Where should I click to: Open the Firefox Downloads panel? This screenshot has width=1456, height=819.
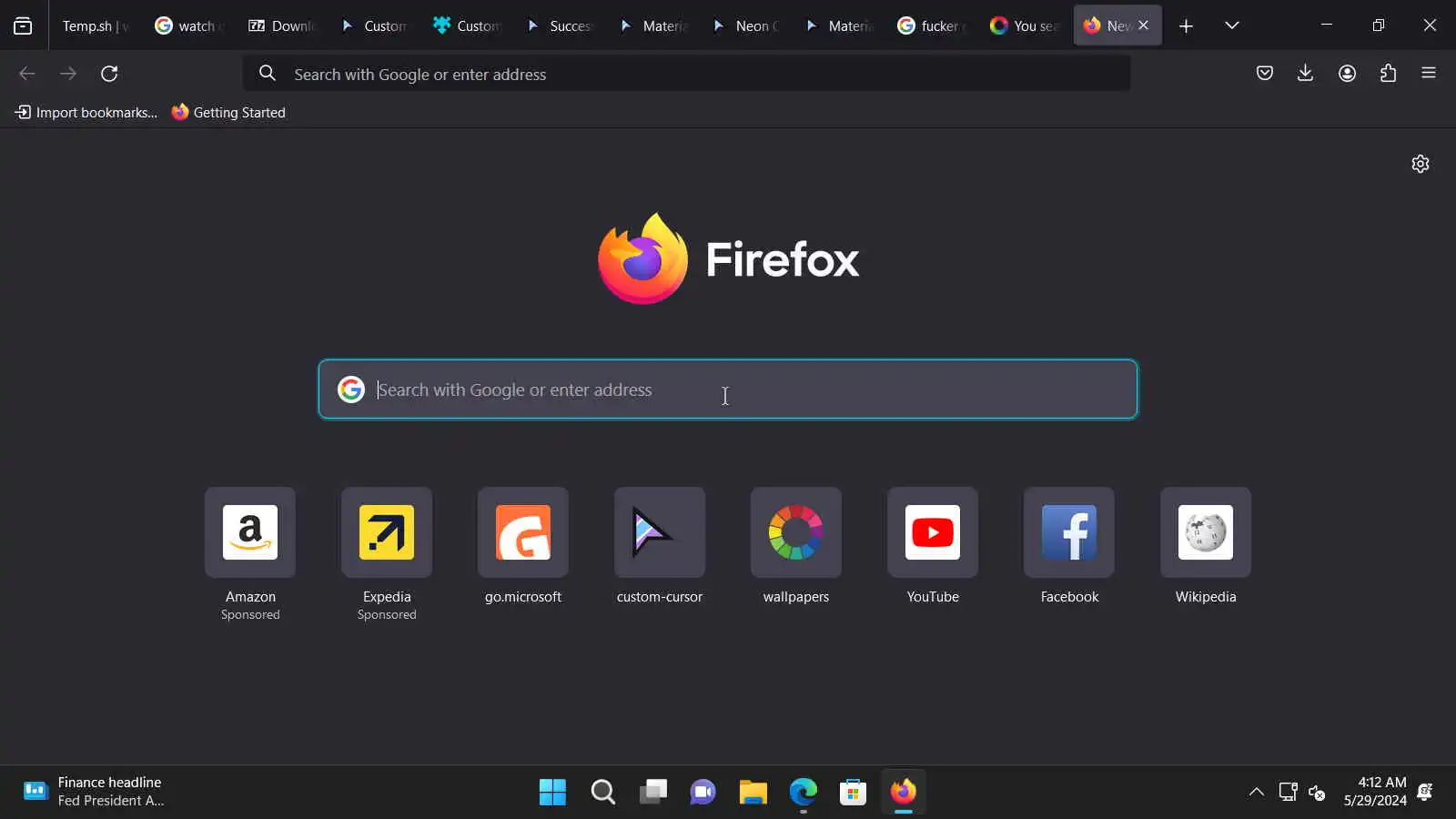(x=1306, y=74)
